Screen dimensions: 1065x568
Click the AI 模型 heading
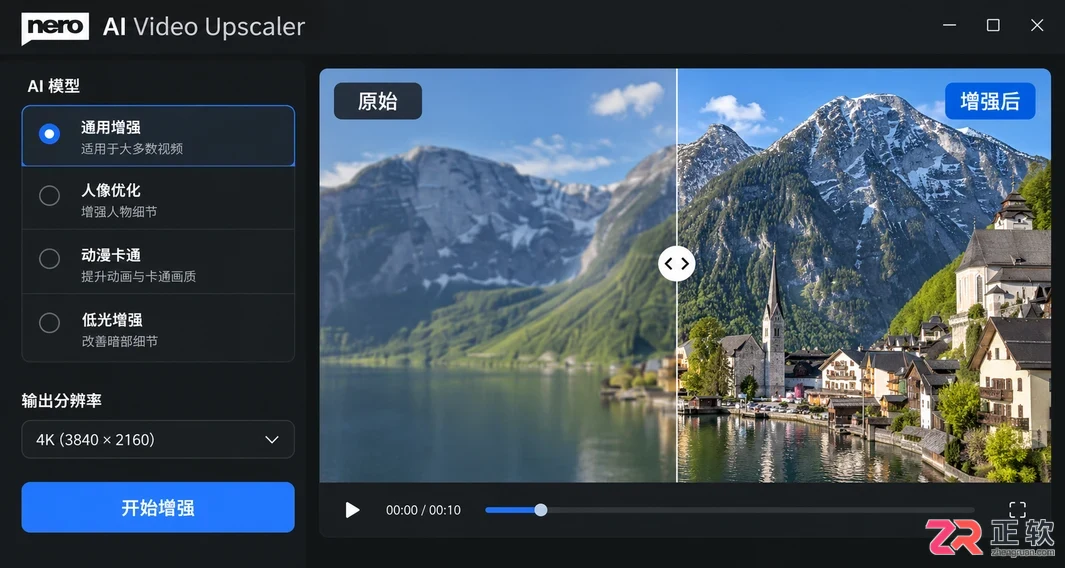54,86
